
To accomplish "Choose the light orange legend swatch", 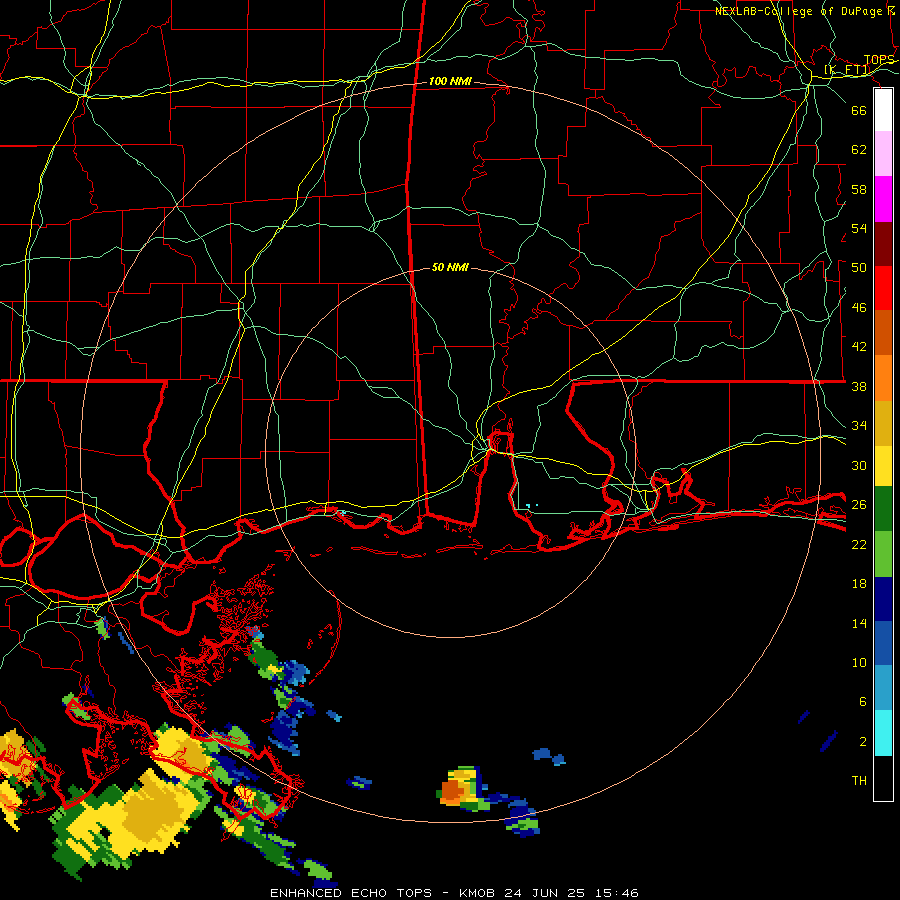I will point(883,378).
